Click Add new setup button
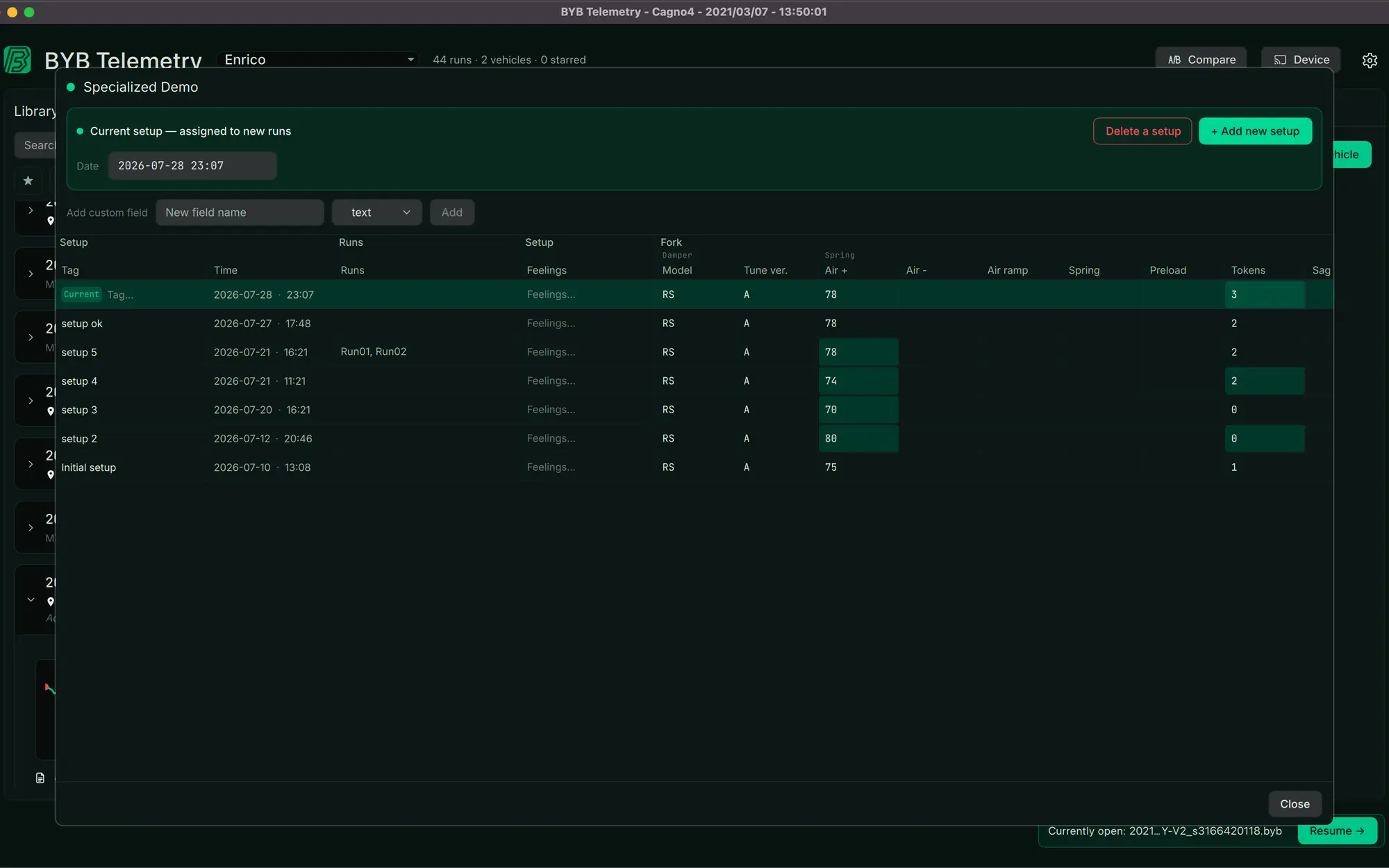This screenshot has width=1389, height=868. point(1255,131)
